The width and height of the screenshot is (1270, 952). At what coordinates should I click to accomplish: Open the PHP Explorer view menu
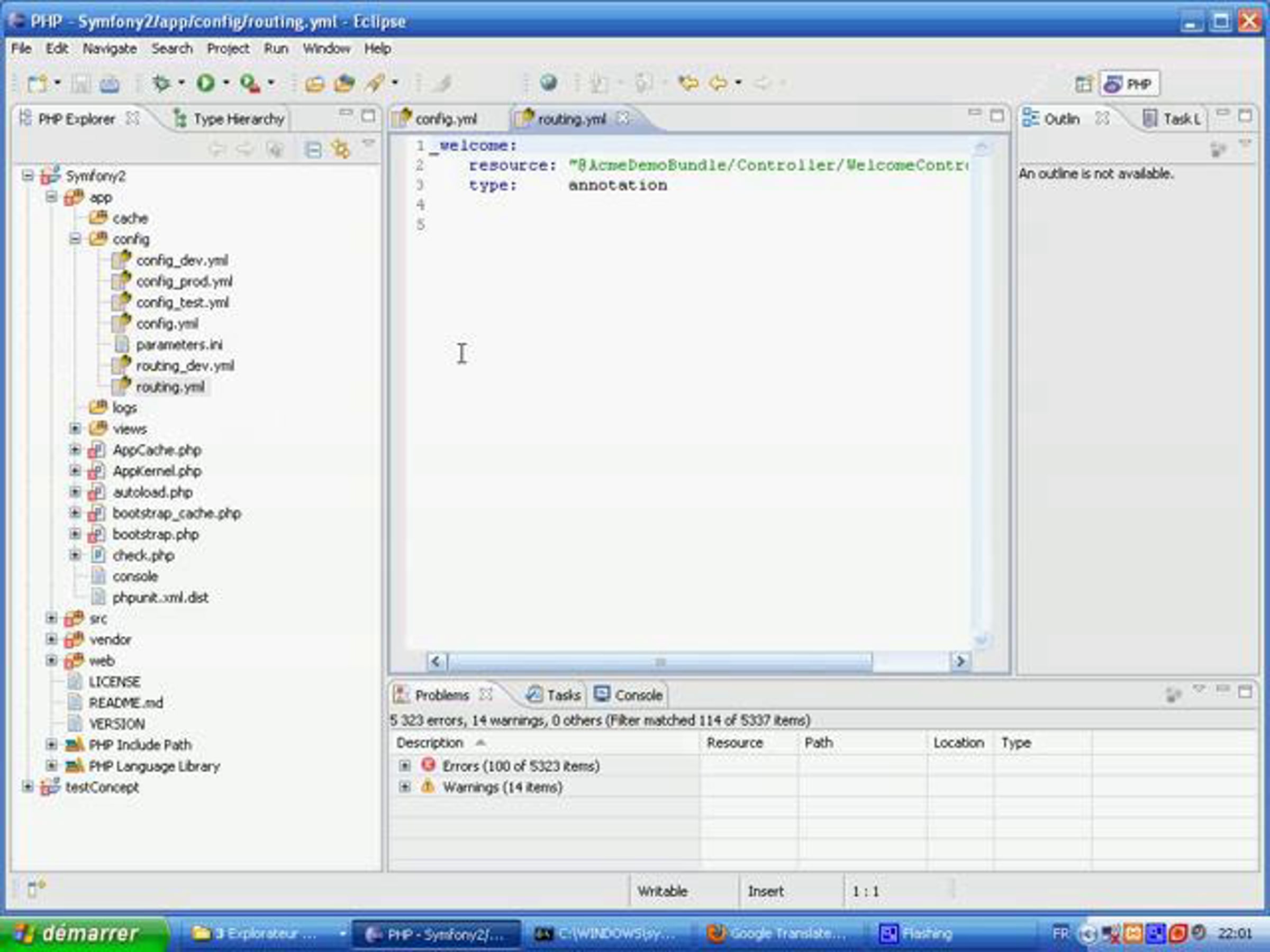(x=369, y=143)
